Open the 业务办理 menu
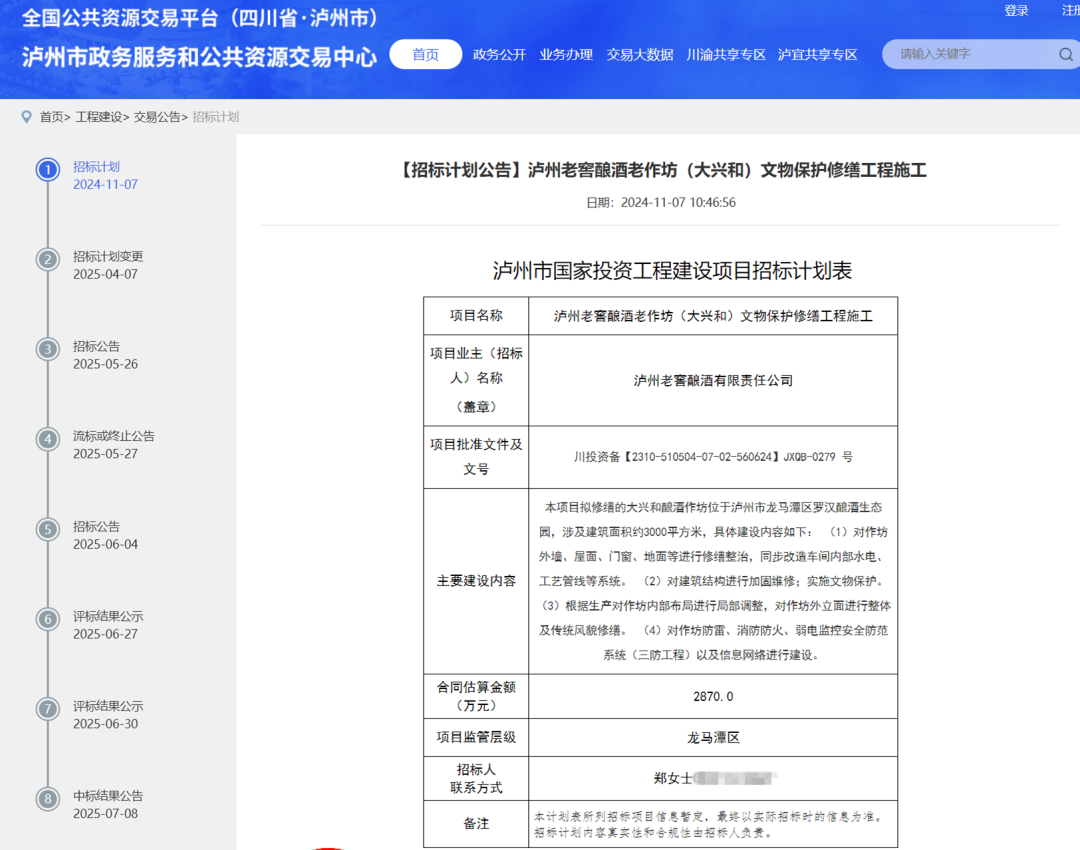This screenshot has height=850, width=1080. coord(566,55)
